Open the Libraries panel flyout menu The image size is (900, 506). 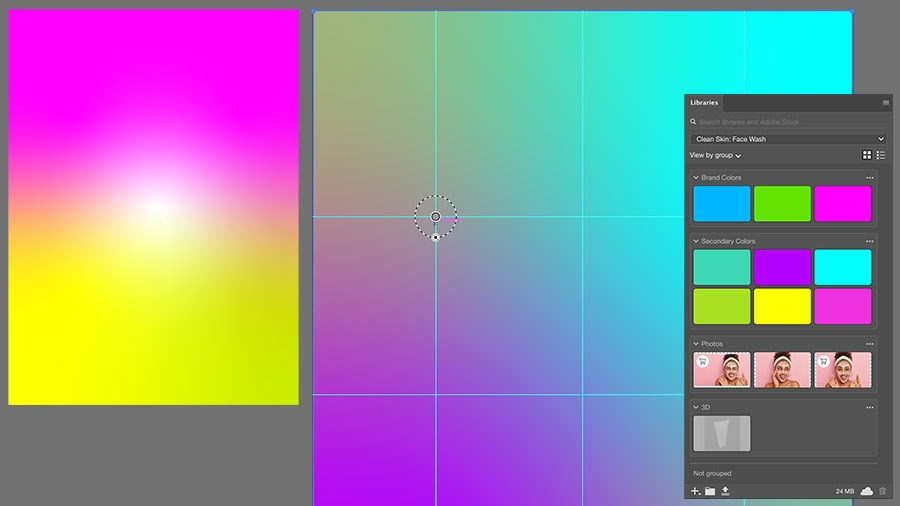(886, 103)
